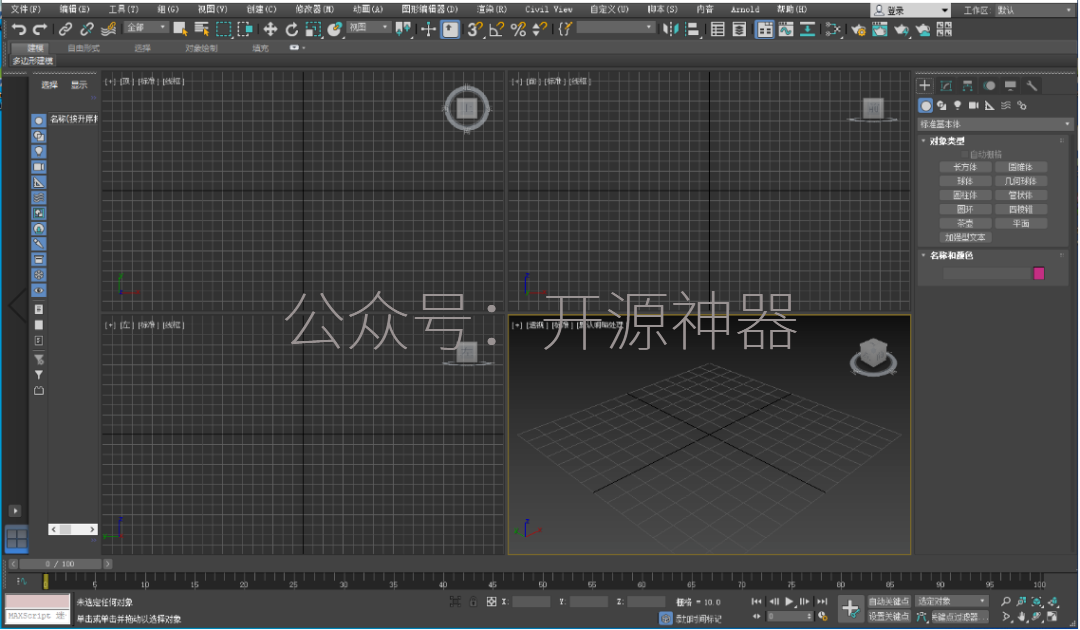1080x630 pixels.
Task: Click the 圆柱体 cylinder button
Action: coord(965,196)
